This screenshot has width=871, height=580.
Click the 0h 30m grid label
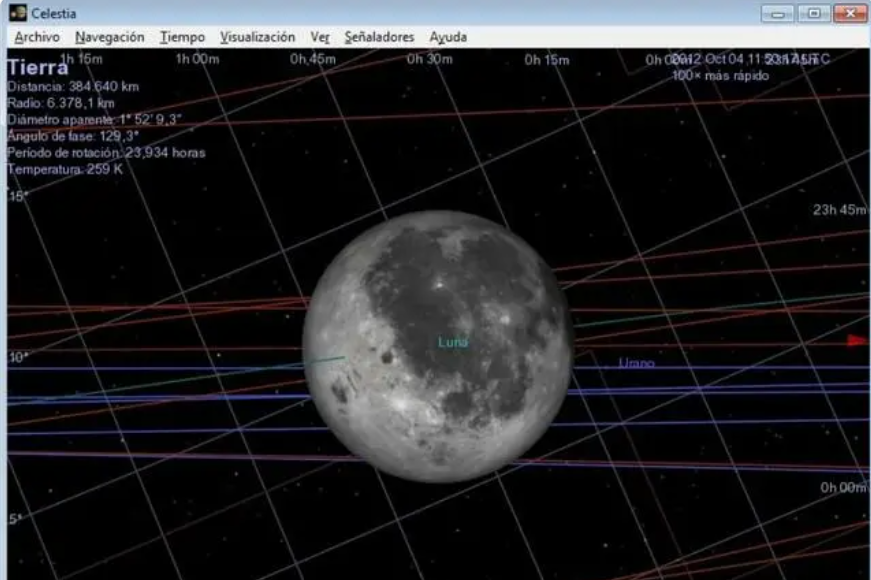click(x=429, y=60)
